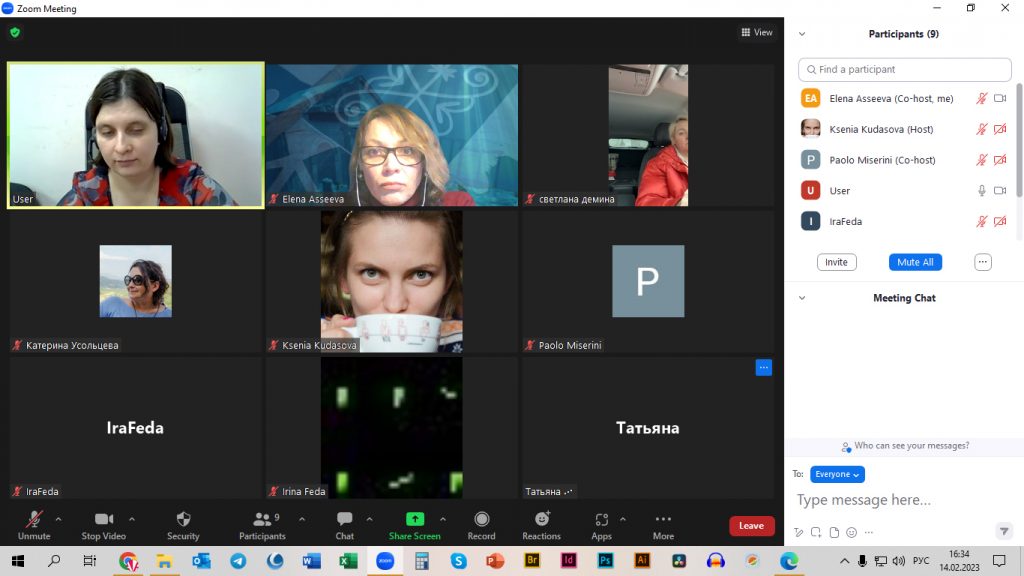Click the Mute All button

click(915, 262)
